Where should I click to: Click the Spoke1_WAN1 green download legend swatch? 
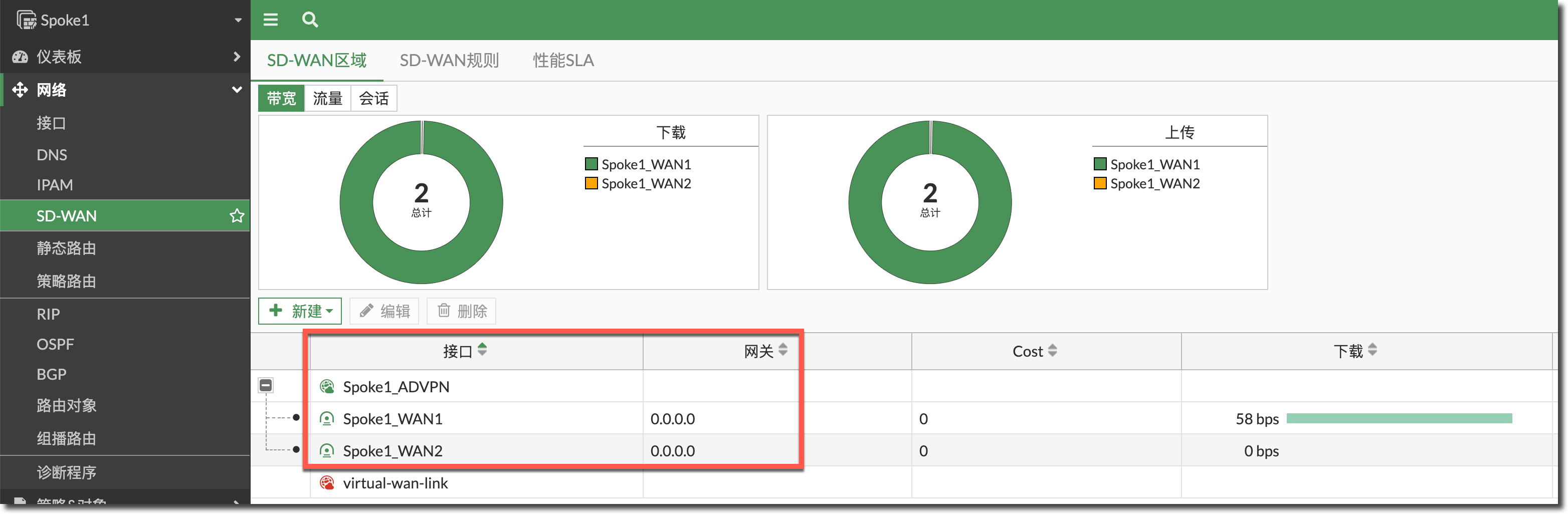591,164
